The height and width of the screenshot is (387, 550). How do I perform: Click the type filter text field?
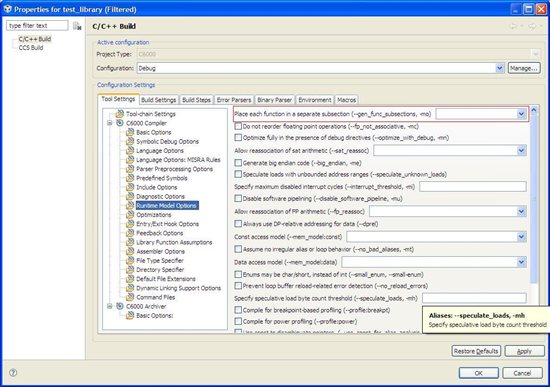pos(37,26)
